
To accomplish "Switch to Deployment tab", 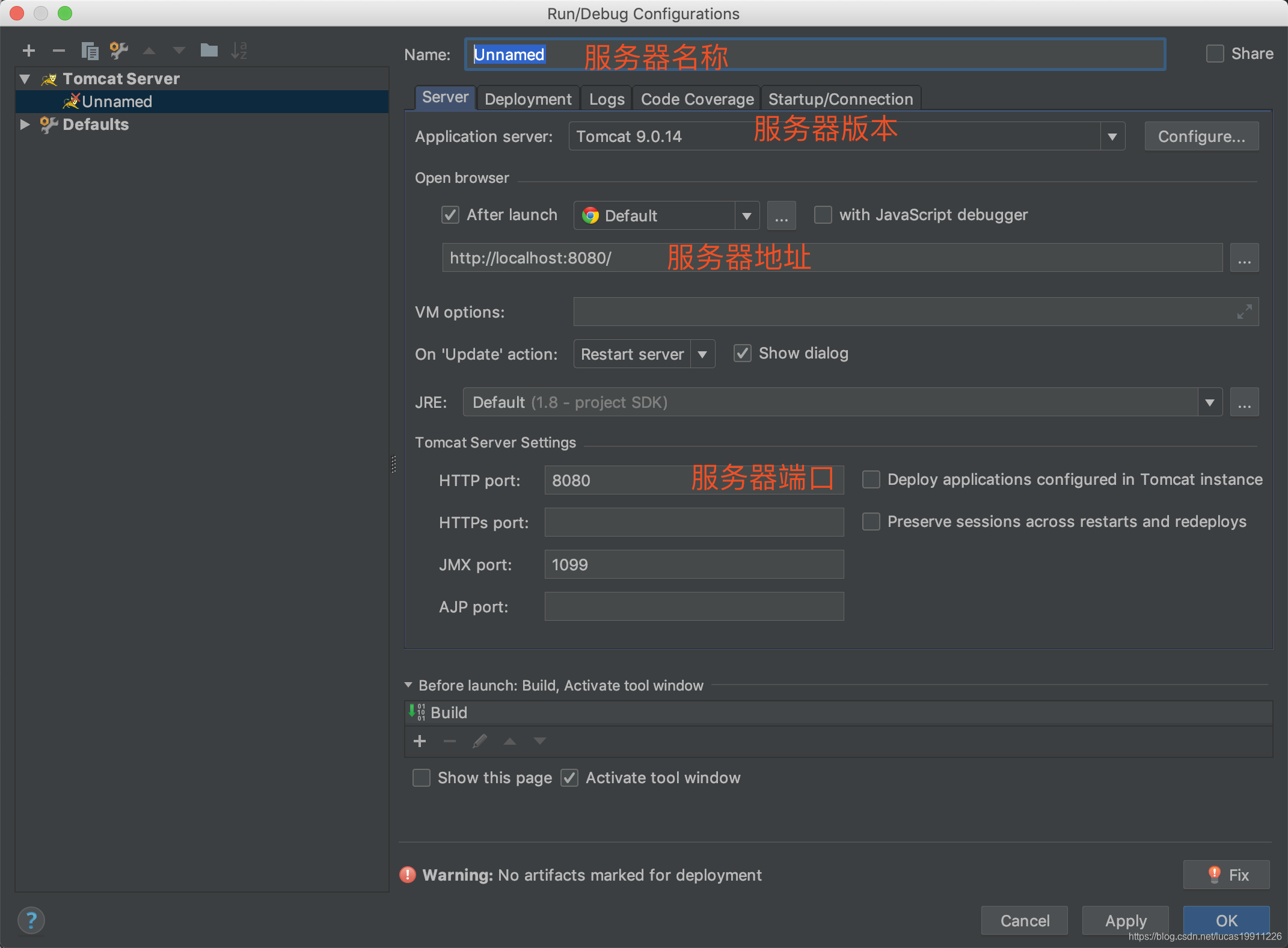I will [528, 99].
